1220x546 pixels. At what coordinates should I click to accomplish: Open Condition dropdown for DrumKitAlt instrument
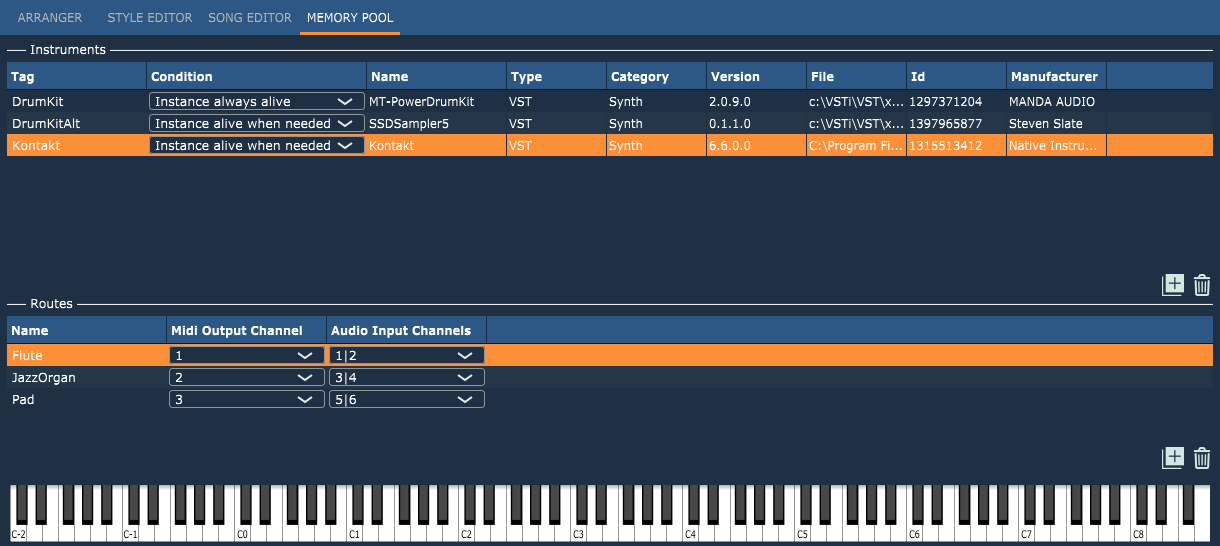tap(257, 123)
